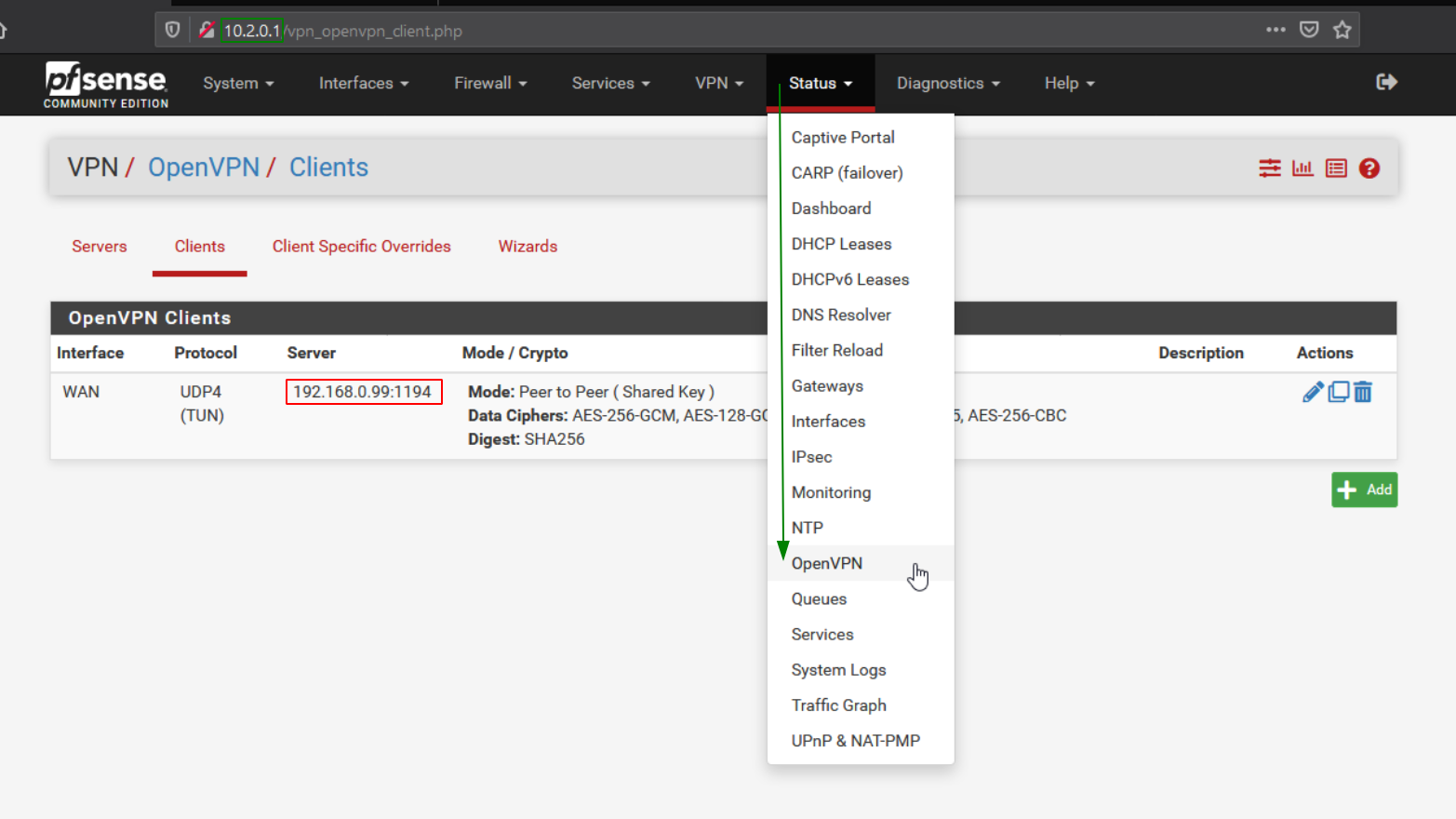Click the Actions column header
Viewport: 1456px width, 819px height.
coord(1325,353)
